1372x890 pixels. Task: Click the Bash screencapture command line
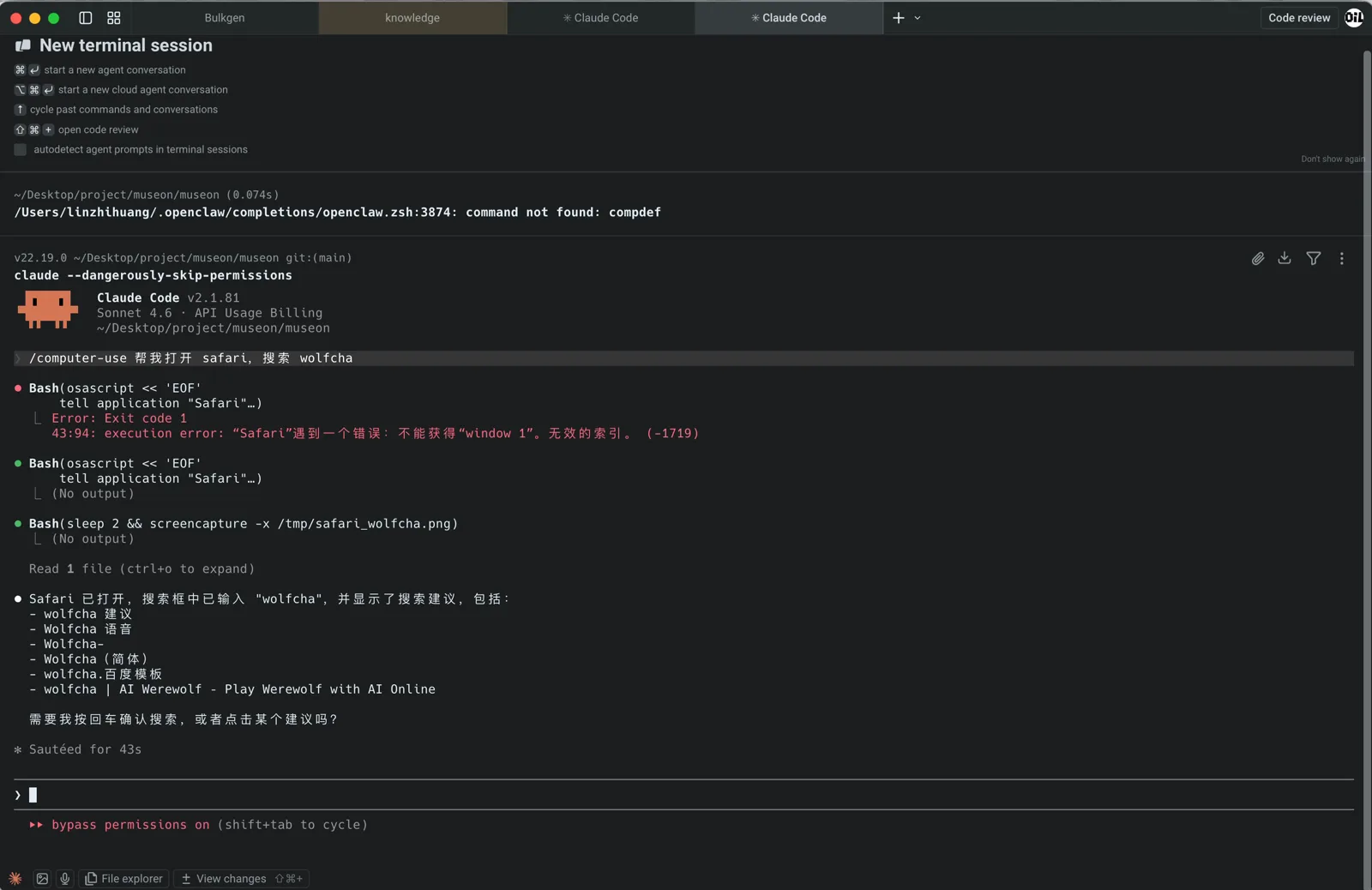coord(244,523)
